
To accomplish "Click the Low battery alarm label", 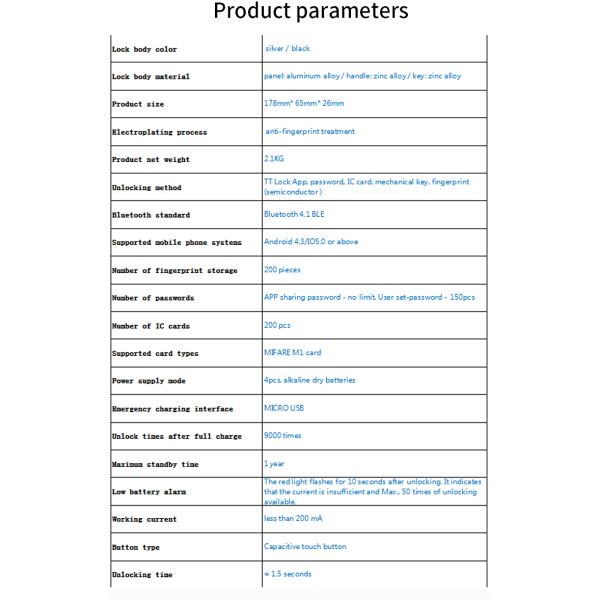I will tap(148, 492).
